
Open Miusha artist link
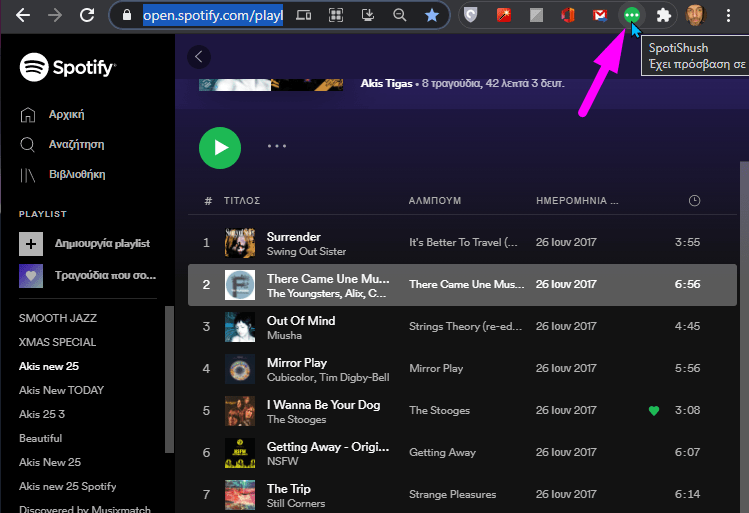tap(284, 335)
